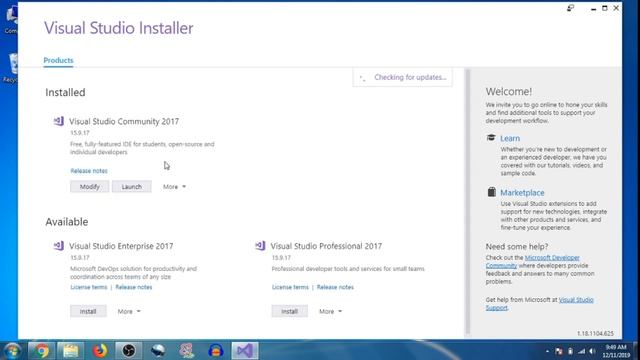Open the Marketplace link in Welcome panel
Viewport: 640px width, 360px height.
(522, 192)
